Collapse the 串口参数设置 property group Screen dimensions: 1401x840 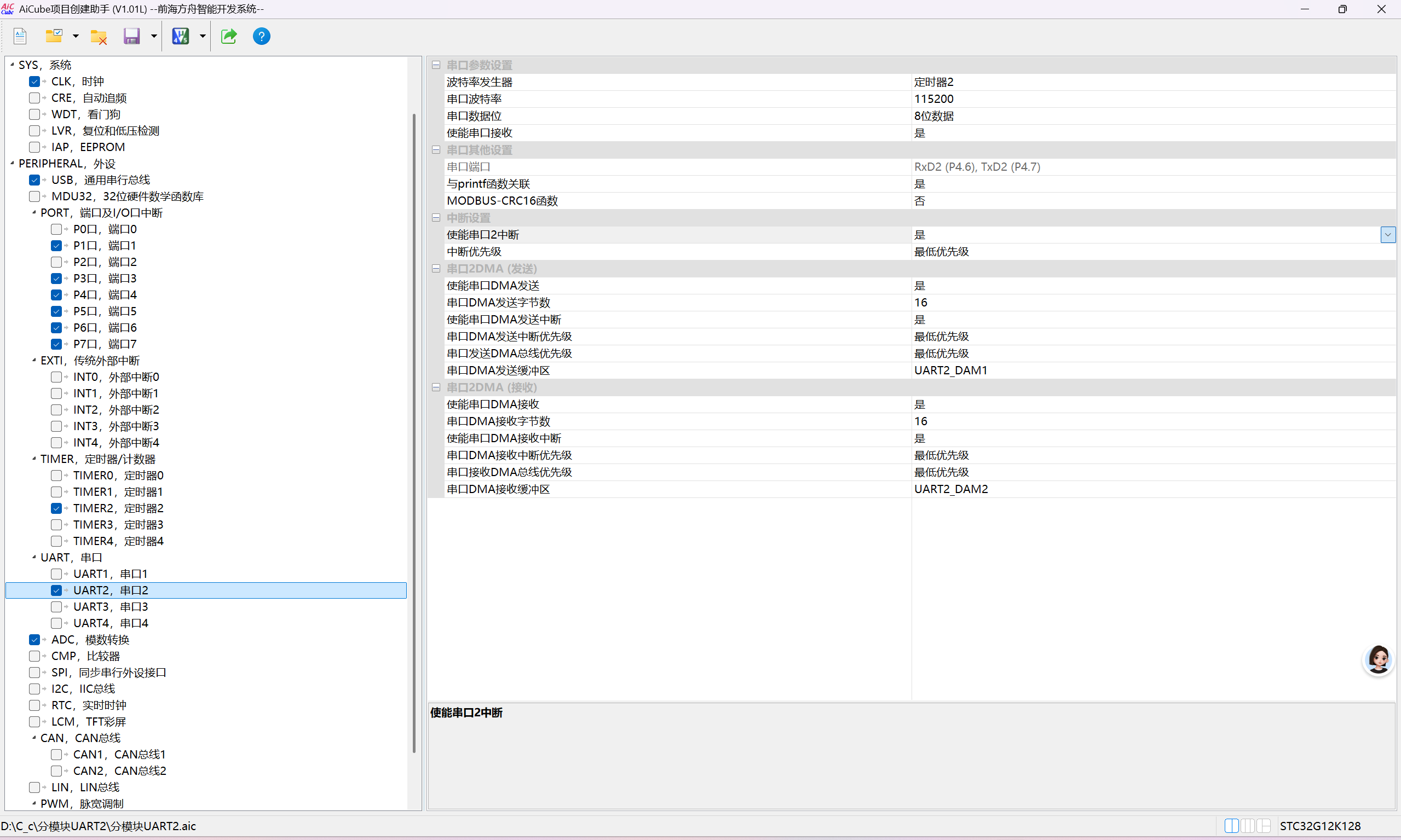point(436,65)
